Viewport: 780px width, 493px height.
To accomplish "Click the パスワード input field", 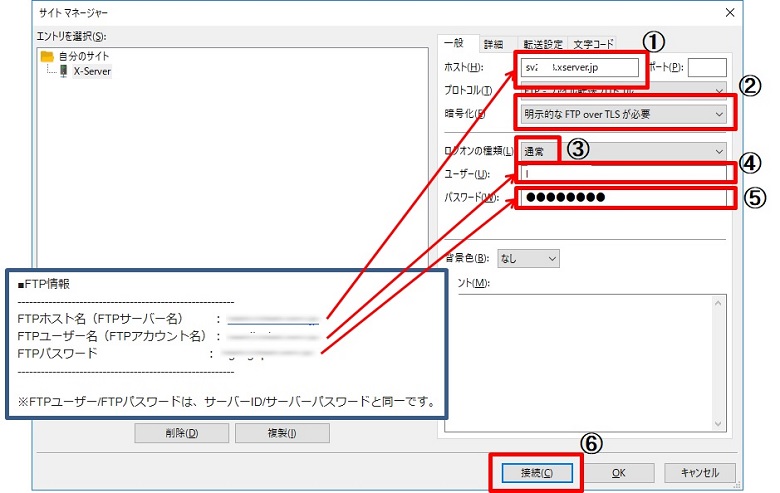I will [623, 197].
